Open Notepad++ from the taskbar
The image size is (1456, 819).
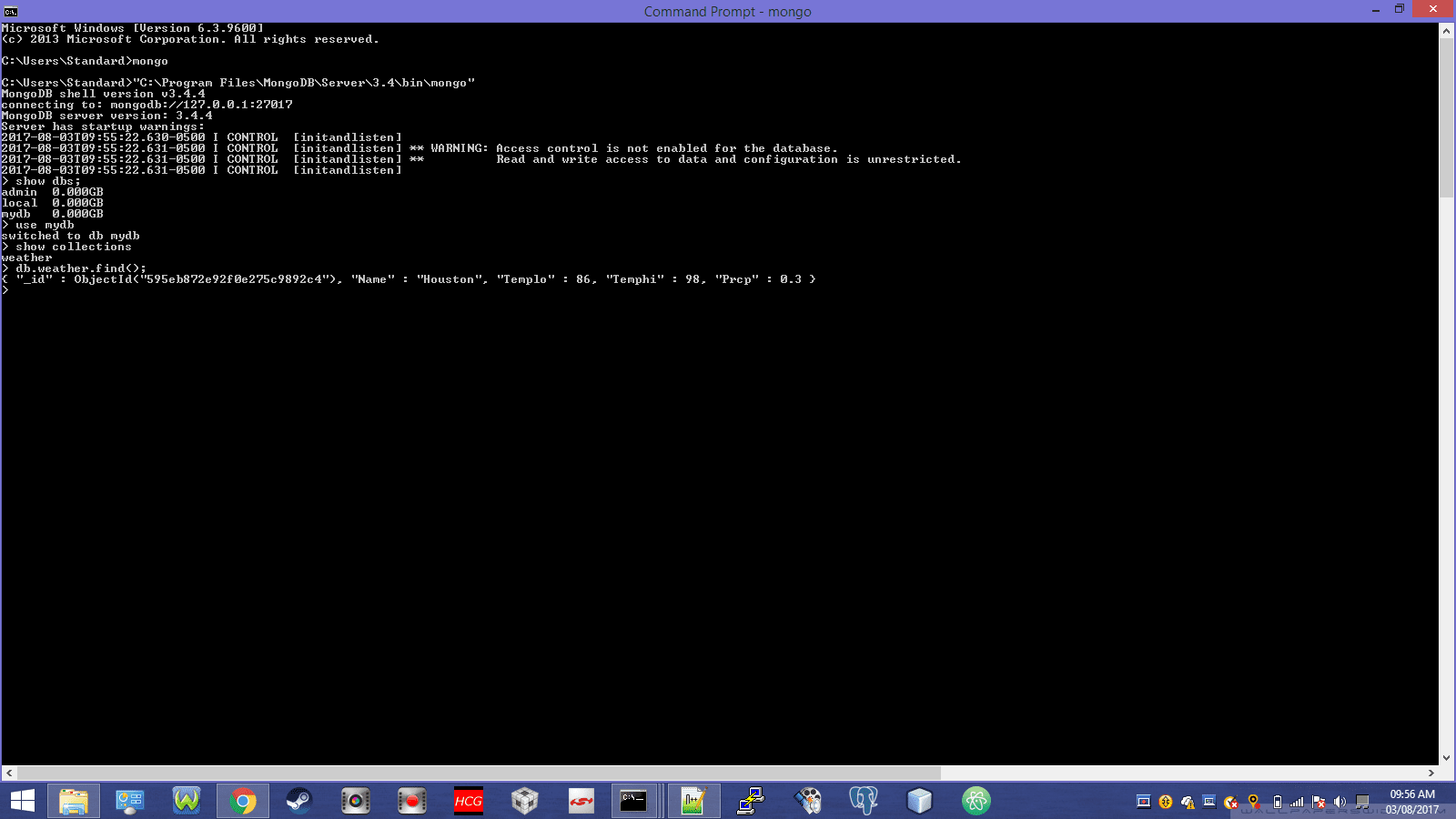click(693, 801)
